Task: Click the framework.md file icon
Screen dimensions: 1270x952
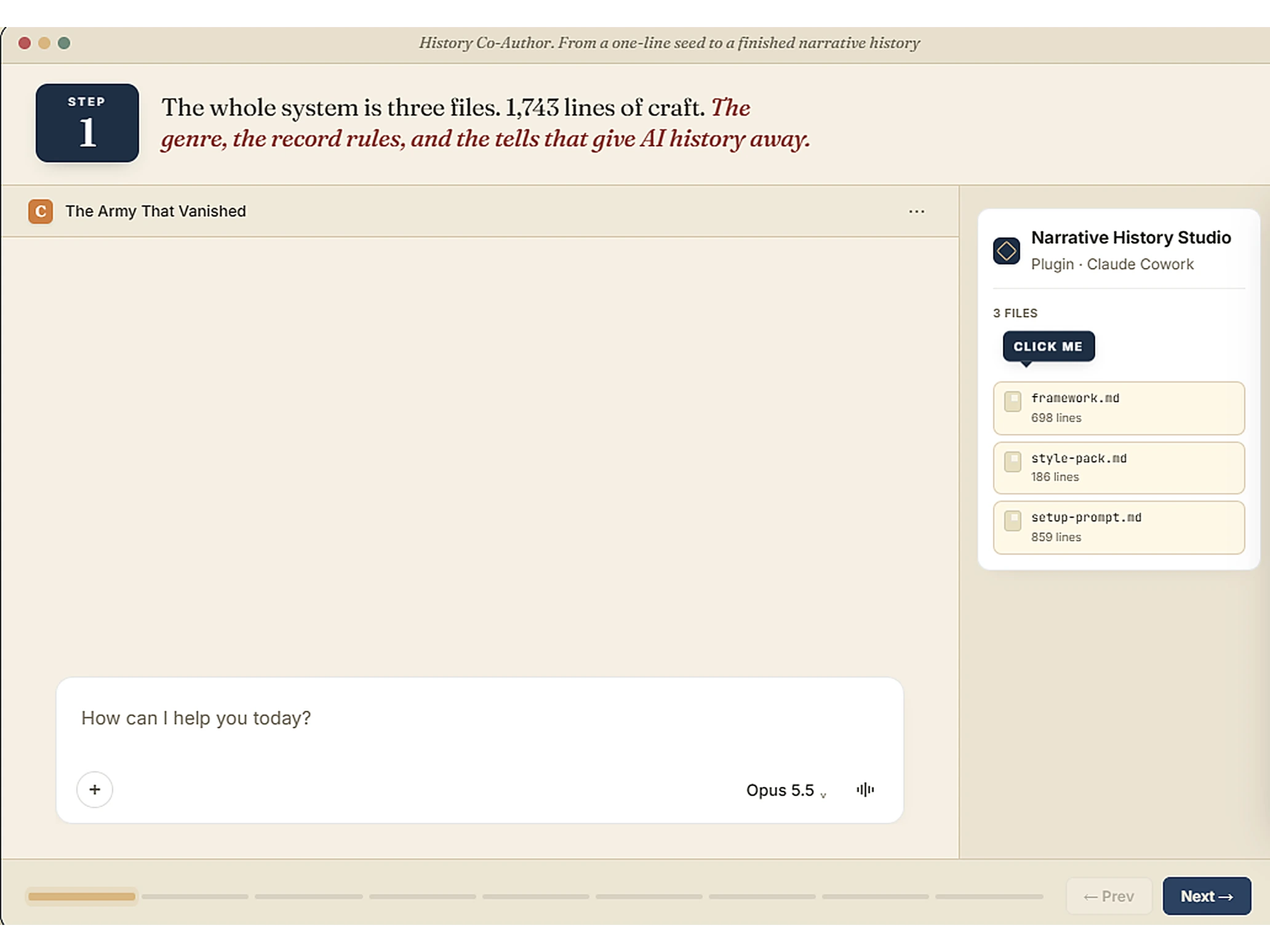Action: [x=1012, y=401]
